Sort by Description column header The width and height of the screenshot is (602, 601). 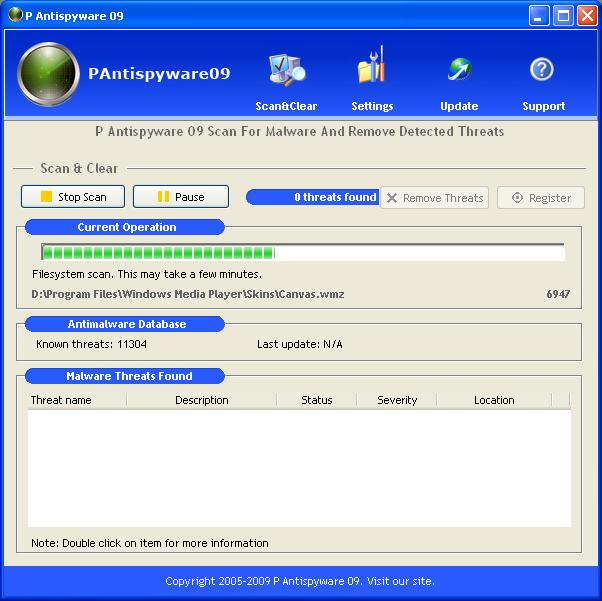pyautogui.click(x=201, y=400)
